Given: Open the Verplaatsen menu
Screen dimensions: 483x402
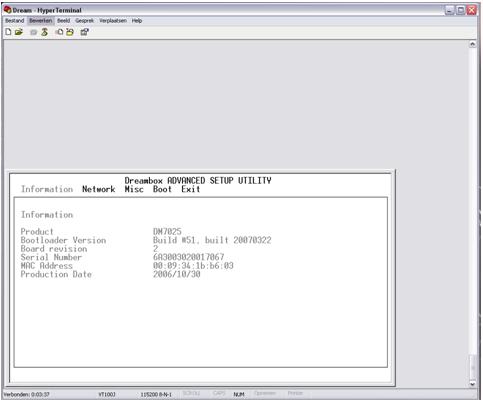Looking at the screenshot, I should 113,21.
